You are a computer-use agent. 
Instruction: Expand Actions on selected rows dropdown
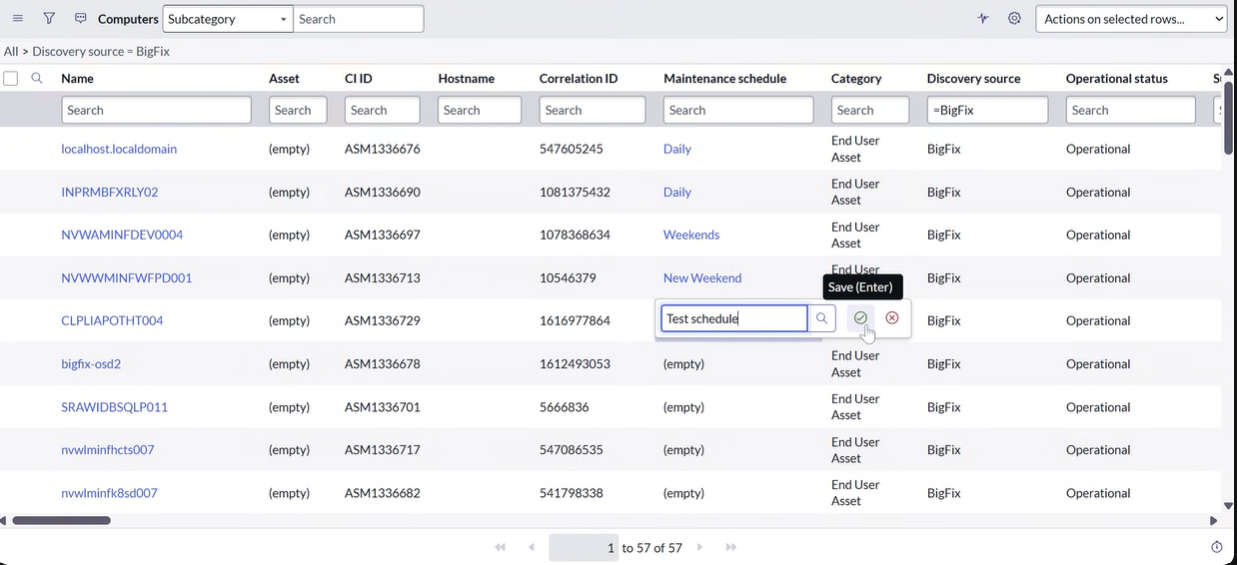[x=1131, y=19]
